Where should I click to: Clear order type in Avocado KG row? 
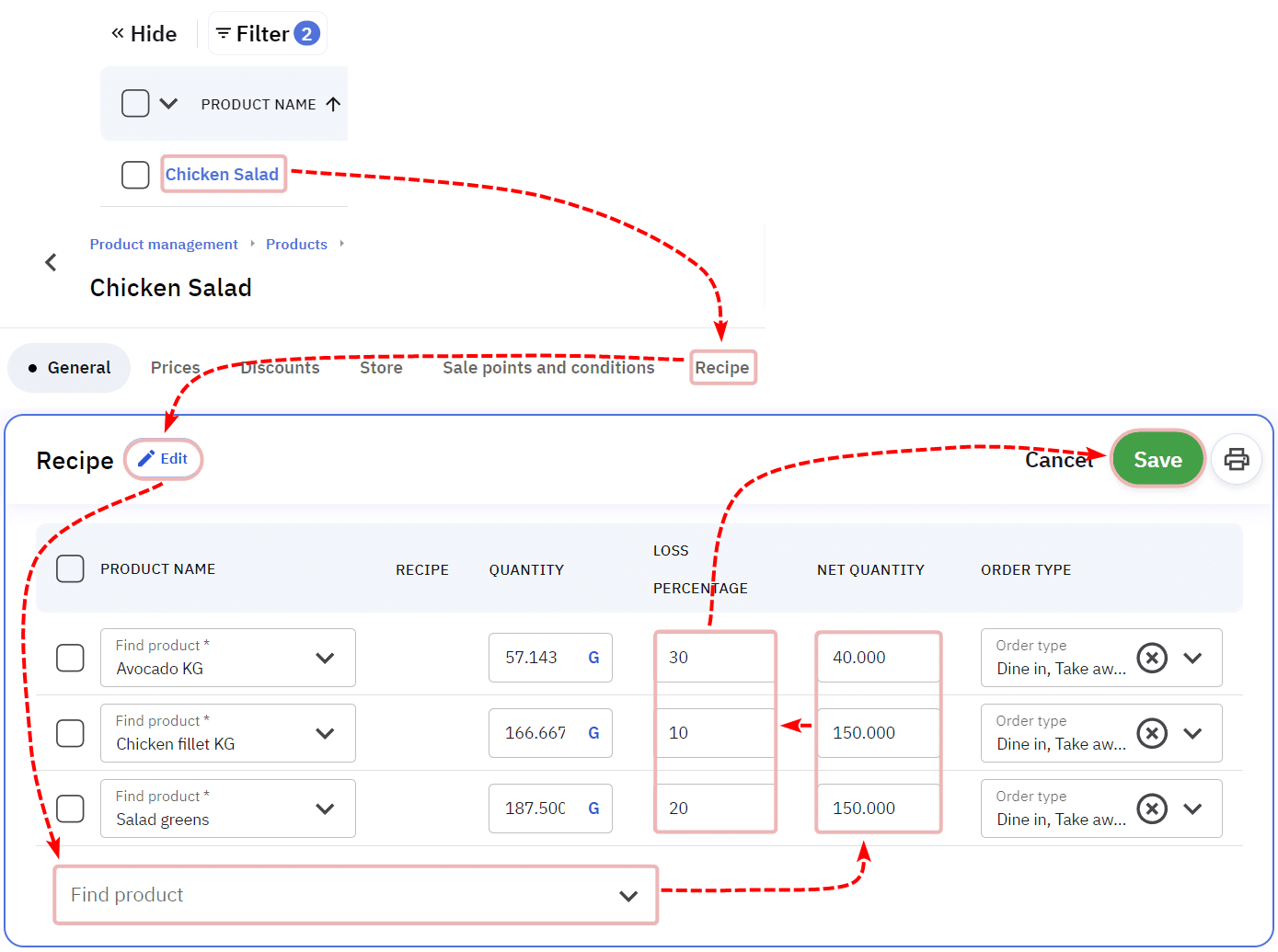[1151, 658]
